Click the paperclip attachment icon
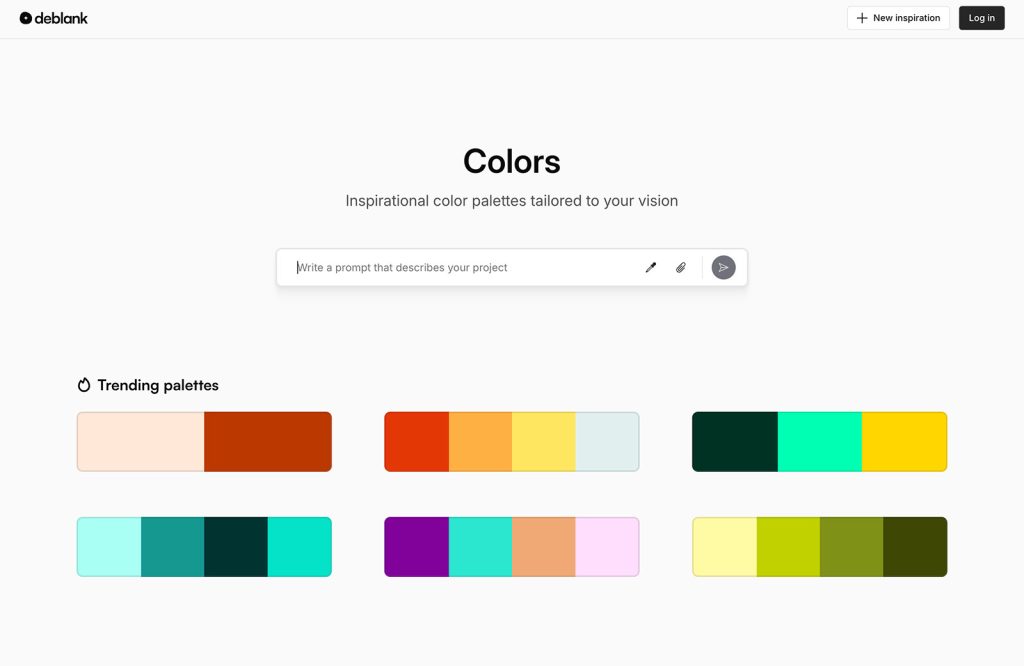1024x666 pixels. pos(681,267)
